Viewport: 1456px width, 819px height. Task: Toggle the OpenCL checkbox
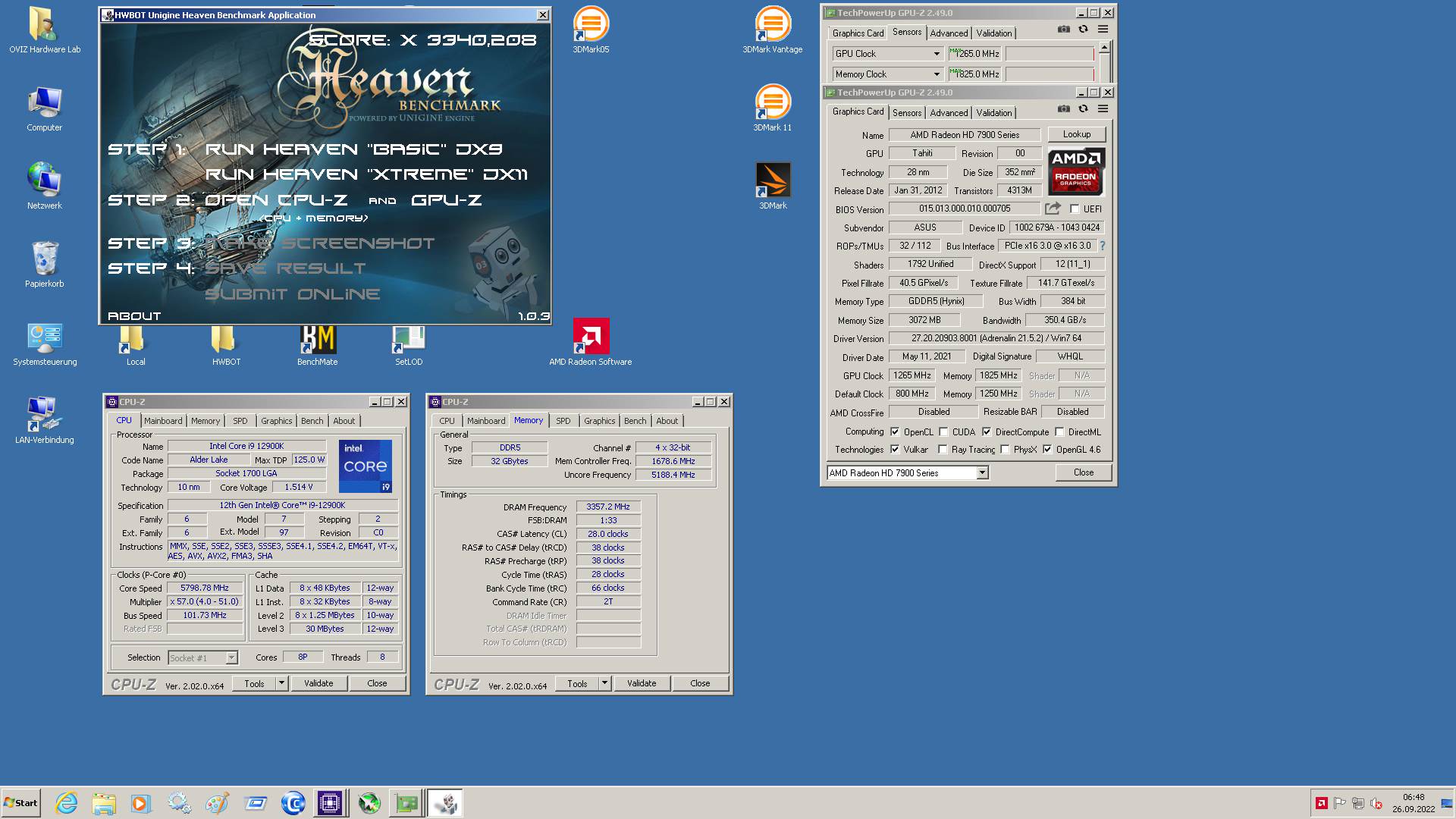pyautogui.click(x=895, y=431)
